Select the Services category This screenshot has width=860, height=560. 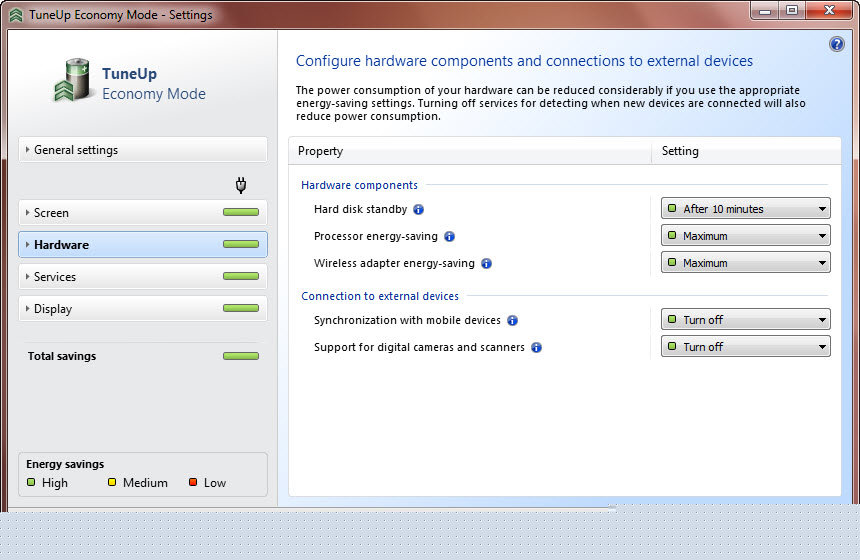(x=143, y=276)
